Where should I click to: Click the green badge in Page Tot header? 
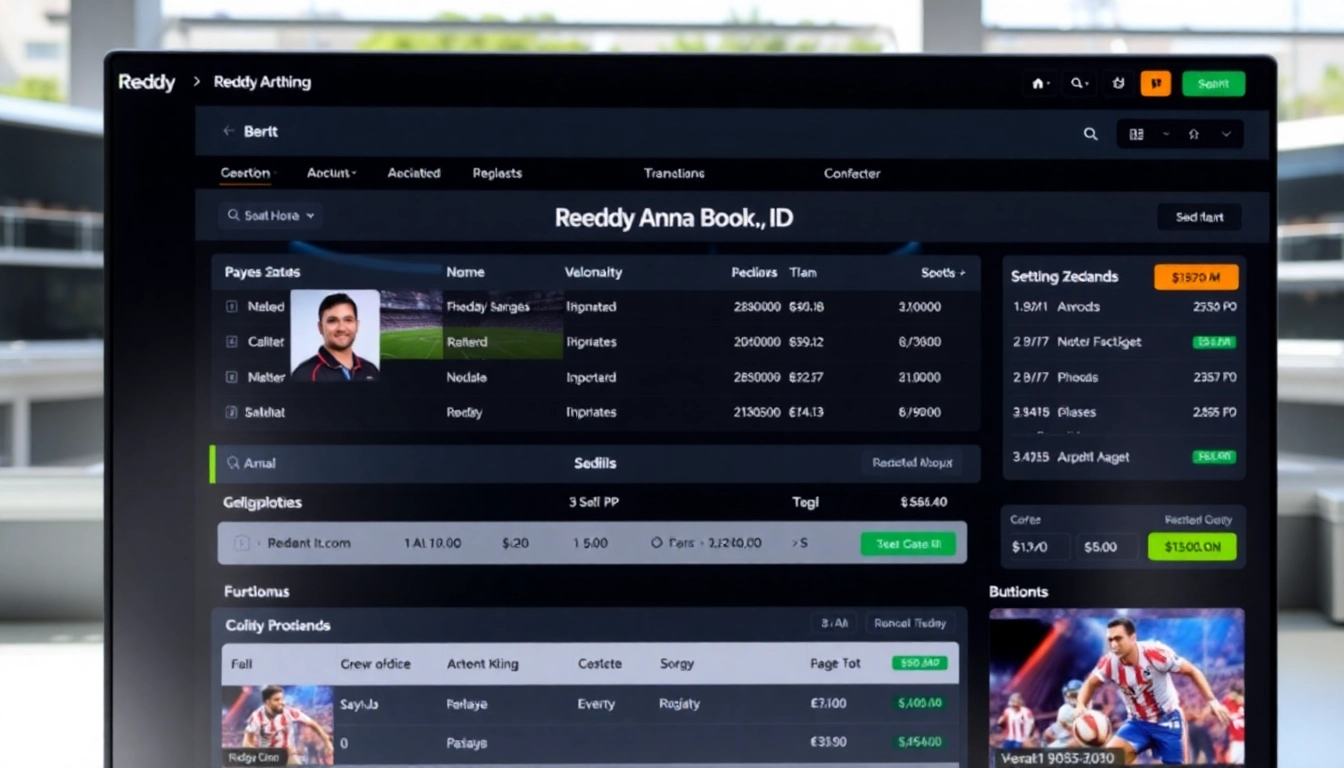[919, 663]
